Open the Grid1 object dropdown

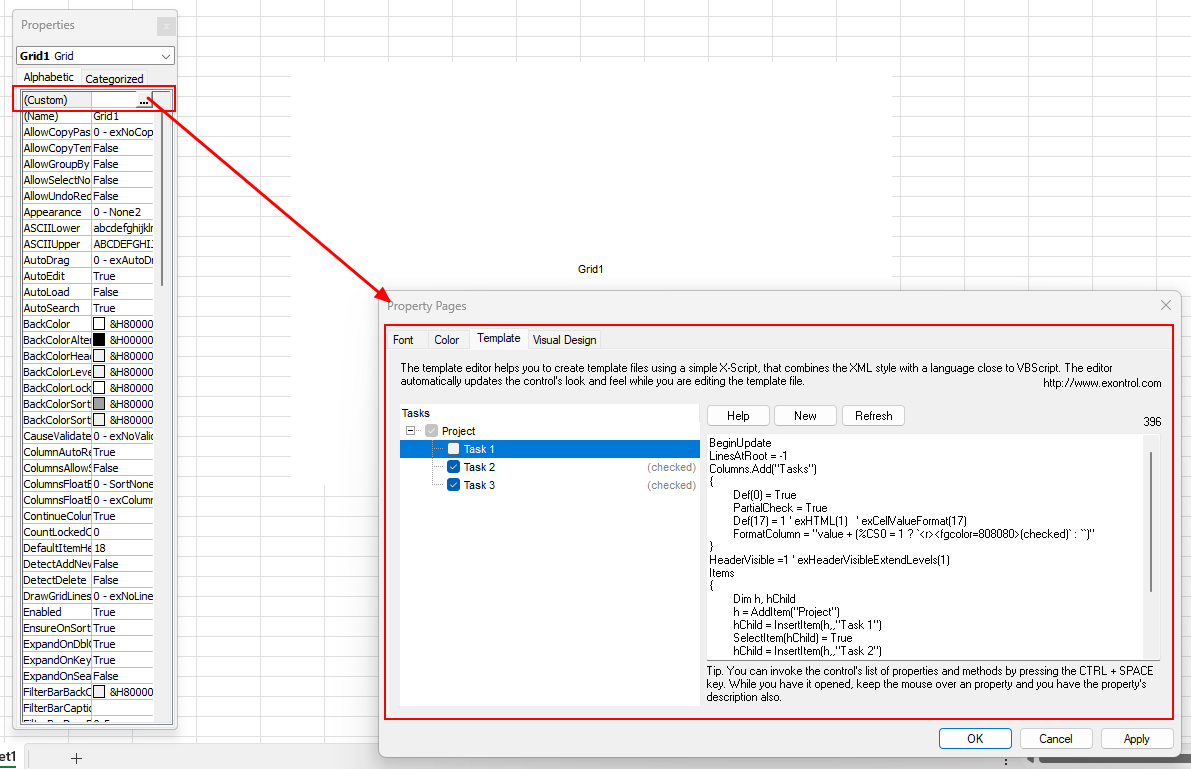[166, 57]
